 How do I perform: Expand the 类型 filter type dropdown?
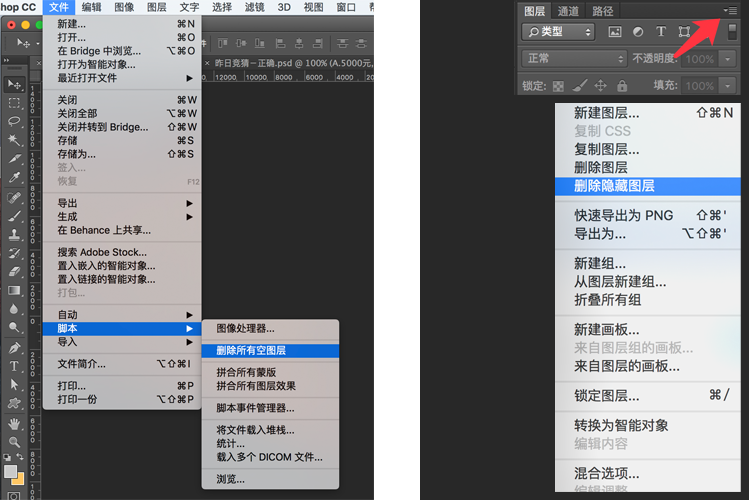tap(558, 32)
